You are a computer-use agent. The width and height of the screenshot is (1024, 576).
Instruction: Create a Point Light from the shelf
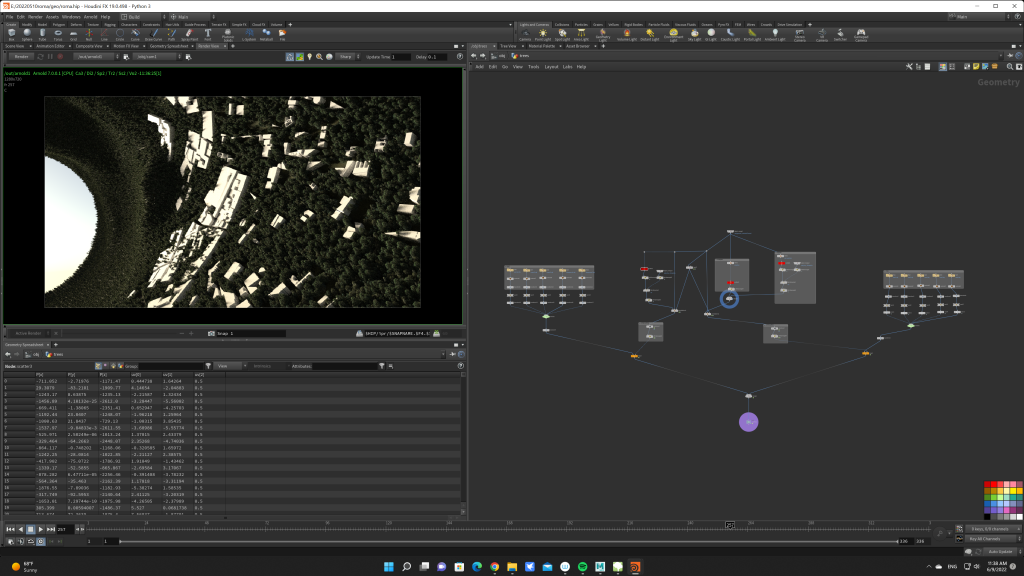543,35
